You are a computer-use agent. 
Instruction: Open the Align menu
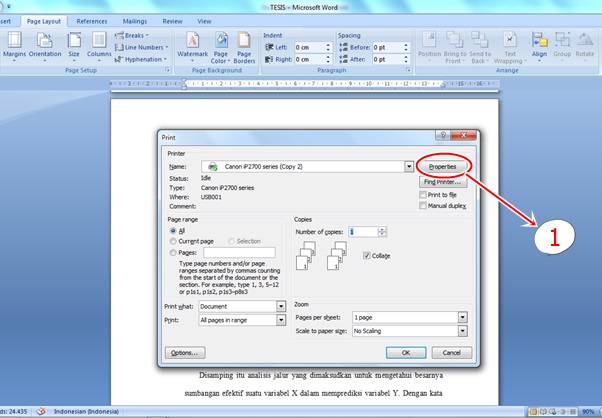(539, 47)
